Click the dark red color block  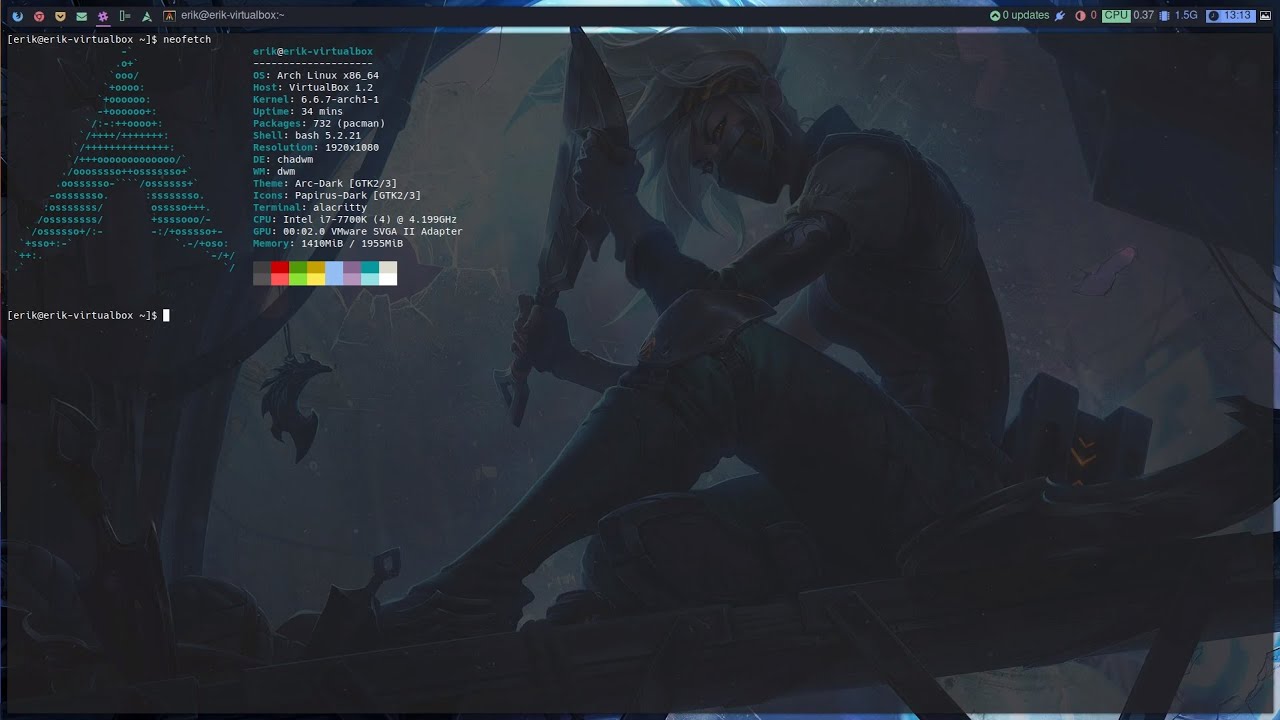(x=280, y=267)
